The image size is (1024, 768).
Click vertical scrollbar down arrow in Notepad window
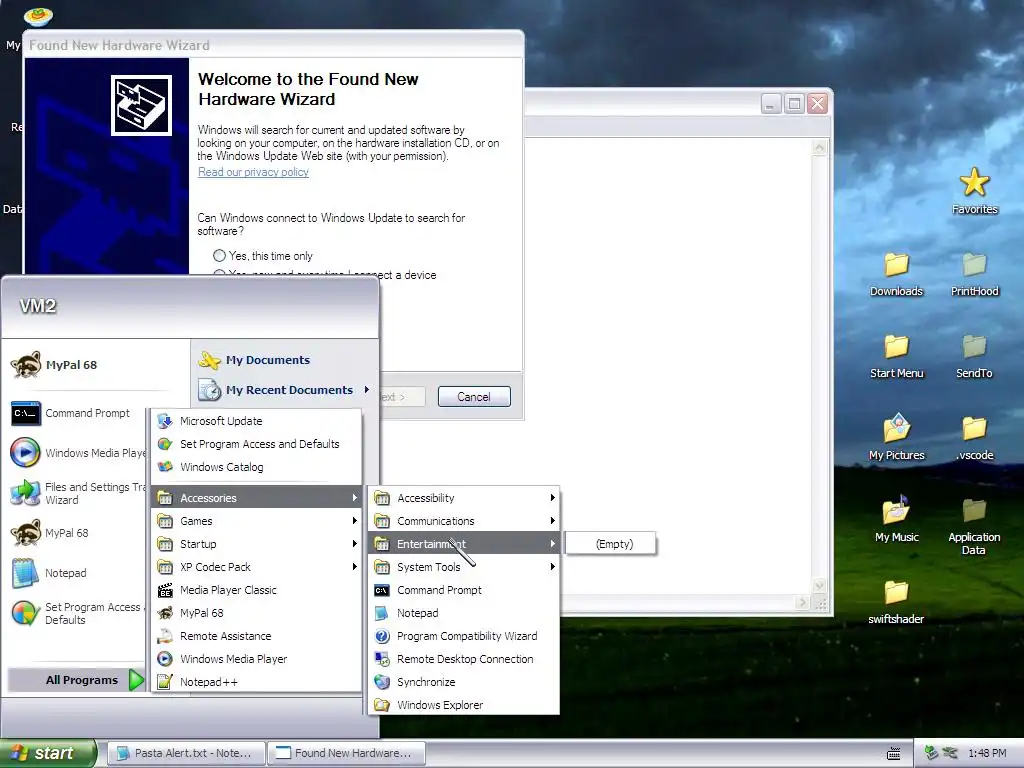(819, 586)
